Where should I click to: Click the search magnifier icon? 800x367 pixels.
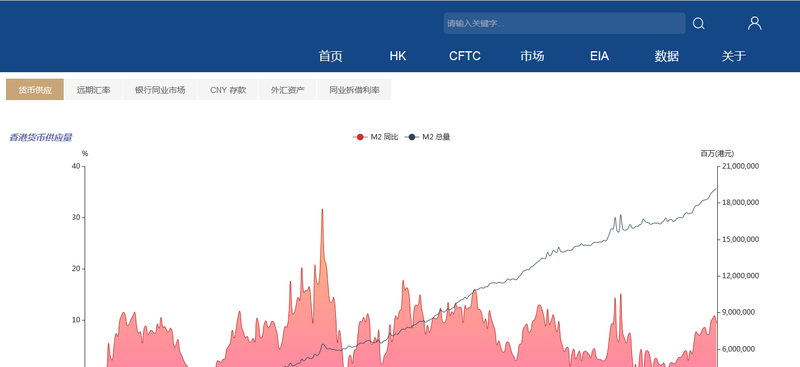[698, 23]
